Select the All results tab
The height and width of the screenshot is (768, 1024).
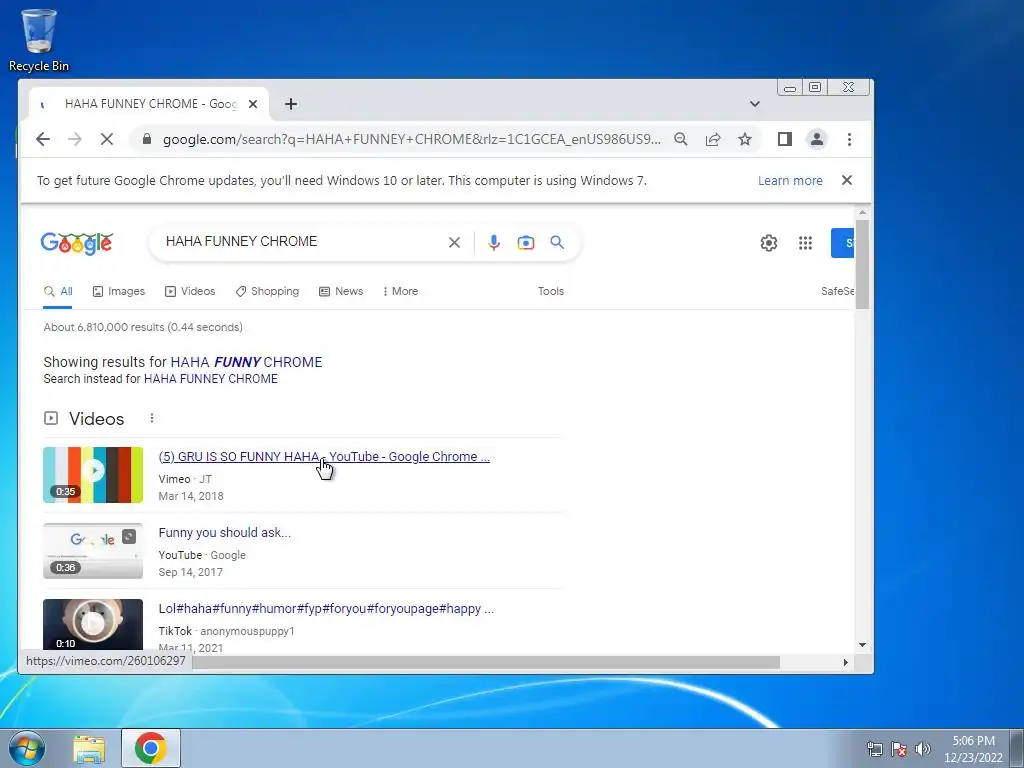[x=58, y=291]
